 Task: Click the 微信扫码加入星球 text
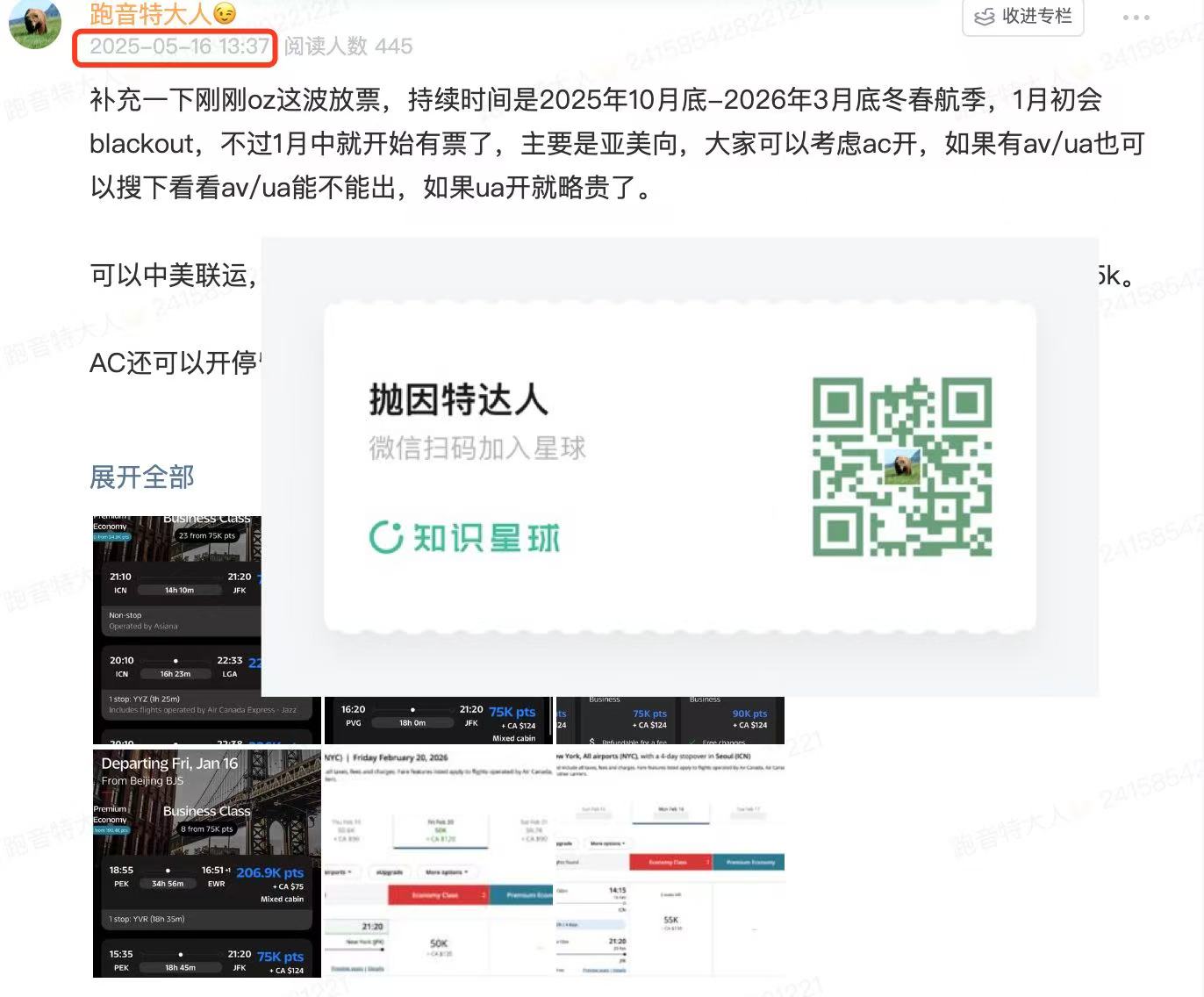477,448
